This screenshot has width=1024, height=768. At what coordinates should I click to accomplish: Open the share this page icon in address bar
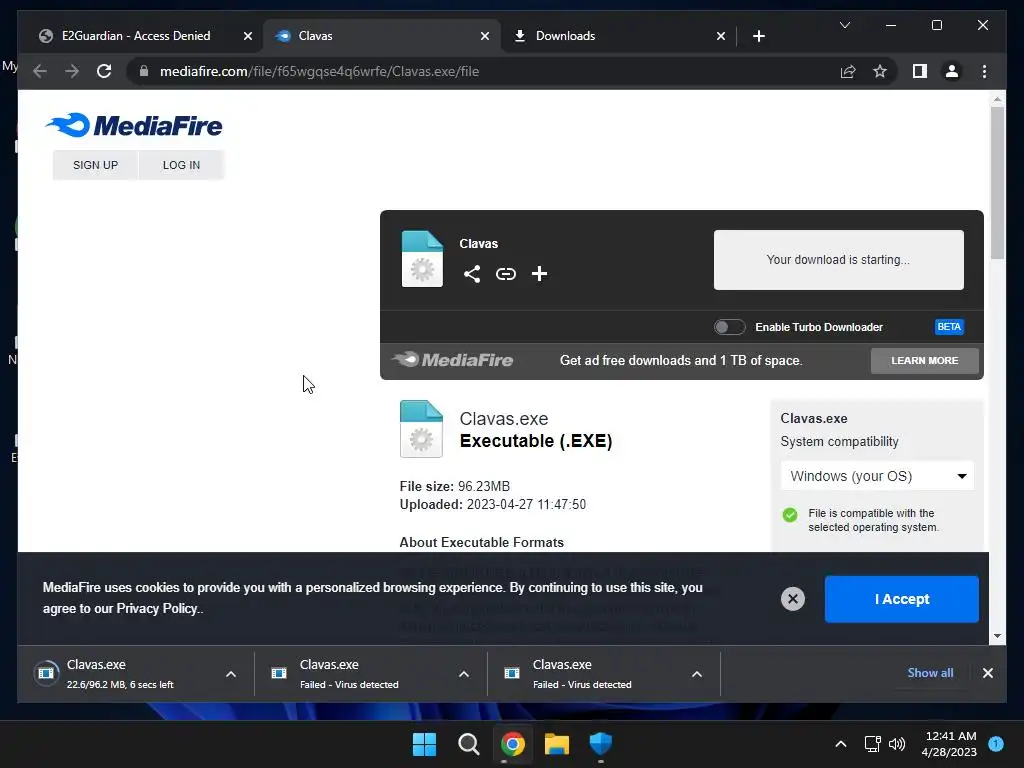pyautogui.click(x=848, y=71)
